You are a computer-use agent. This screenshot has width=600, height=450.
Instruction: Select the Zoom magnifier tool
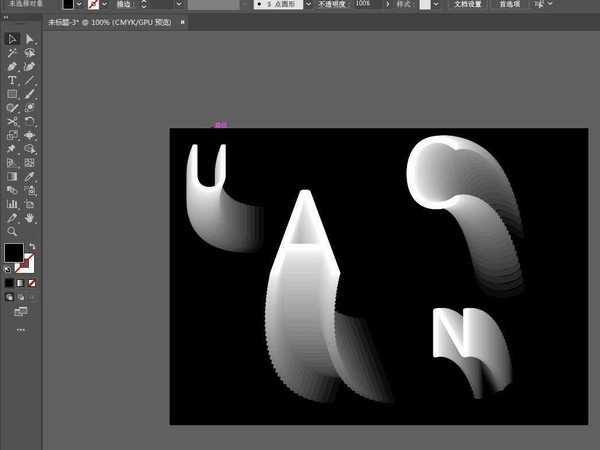[x=12, y=230]
